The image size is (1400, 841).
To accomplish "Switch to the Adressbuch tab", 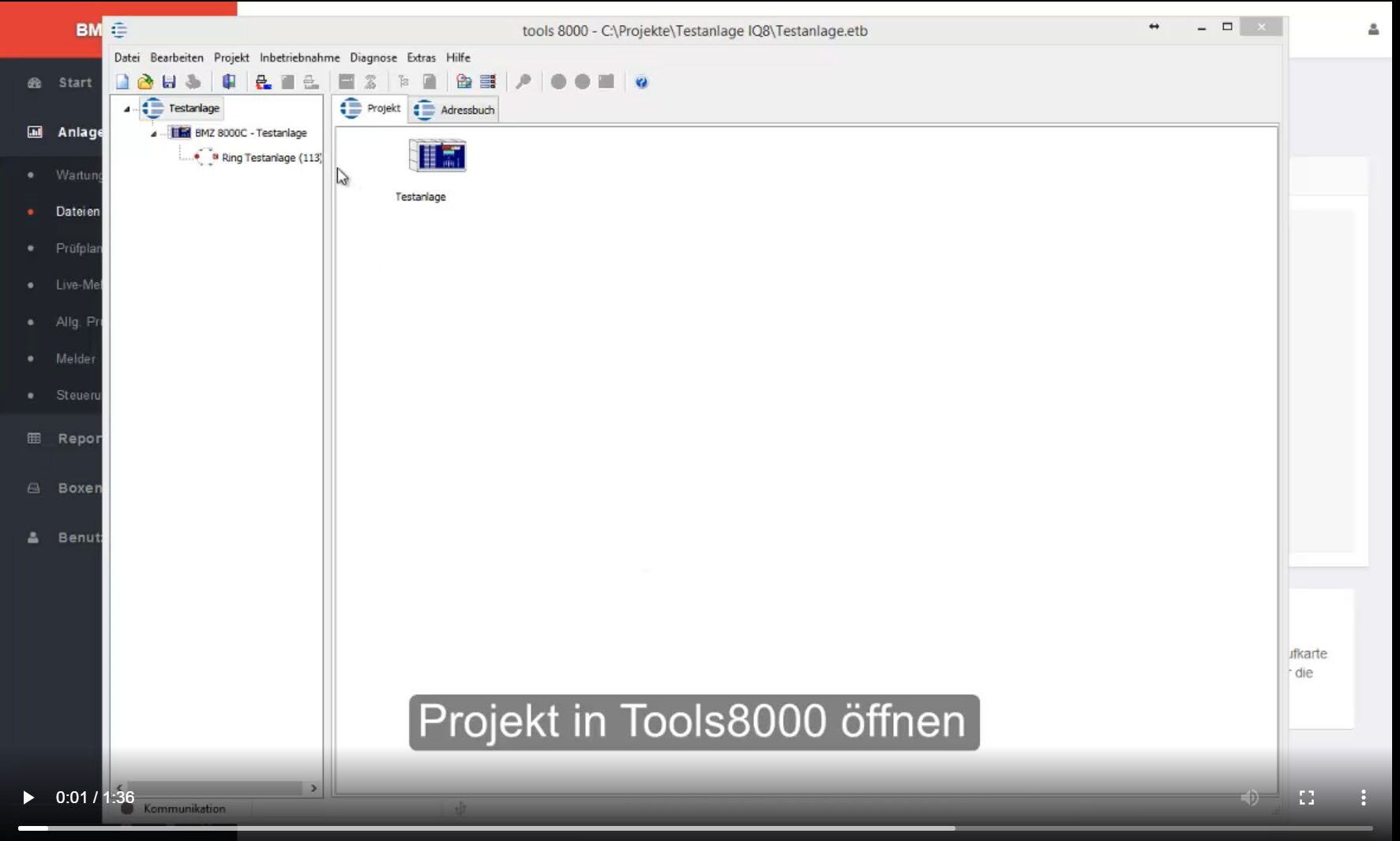I will pos(454,110).
